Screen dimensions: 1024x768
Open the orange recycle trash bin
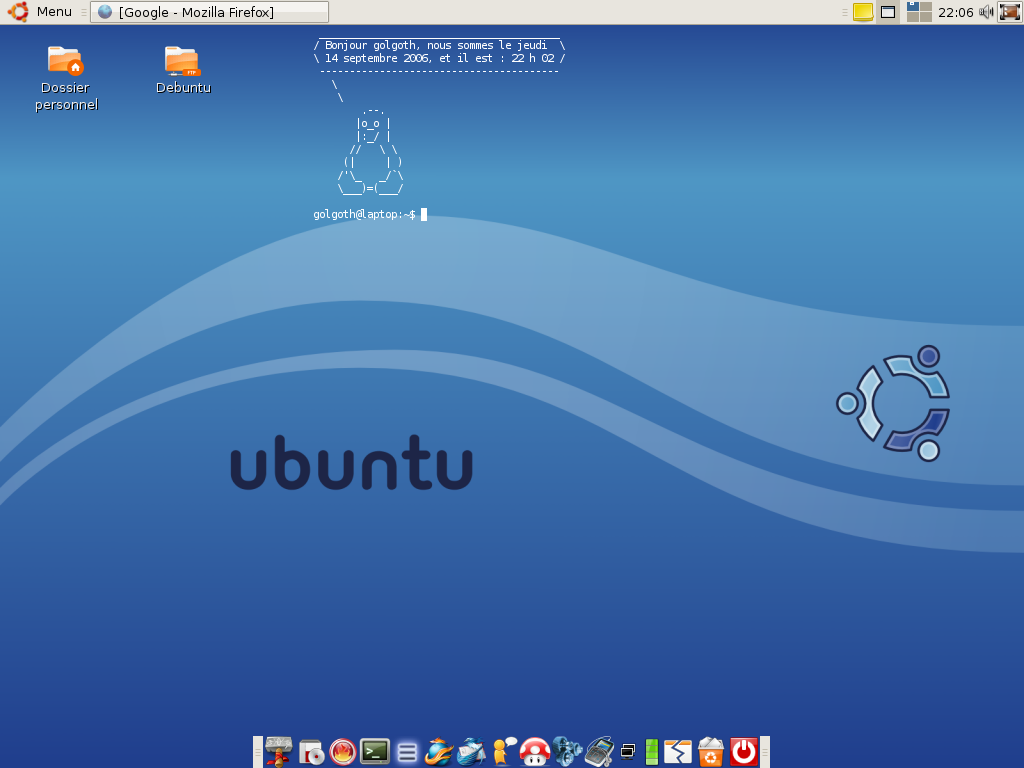click(x=711, y=752)
